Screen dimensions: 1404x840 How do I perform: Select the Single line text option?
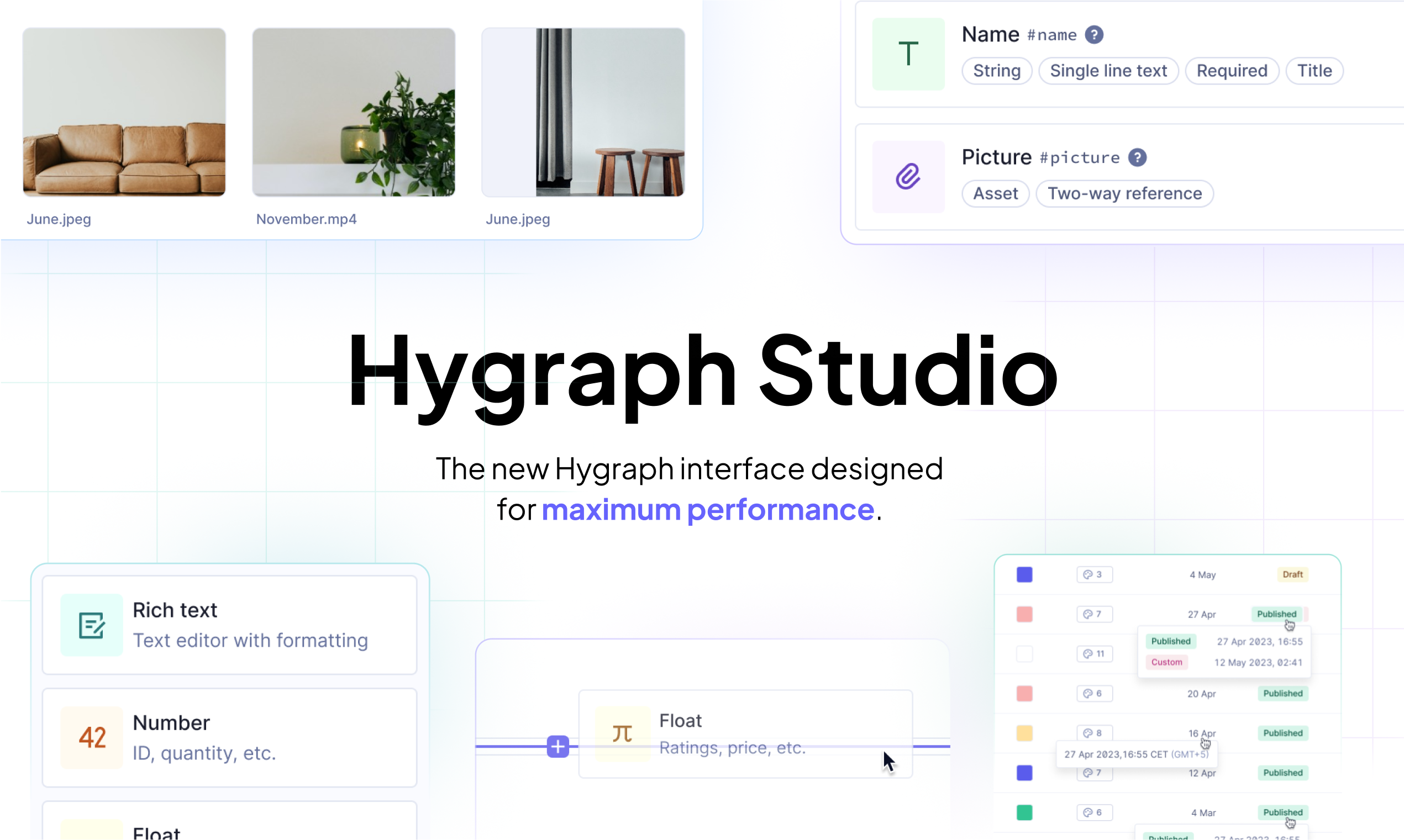(x=1108, y=70)
